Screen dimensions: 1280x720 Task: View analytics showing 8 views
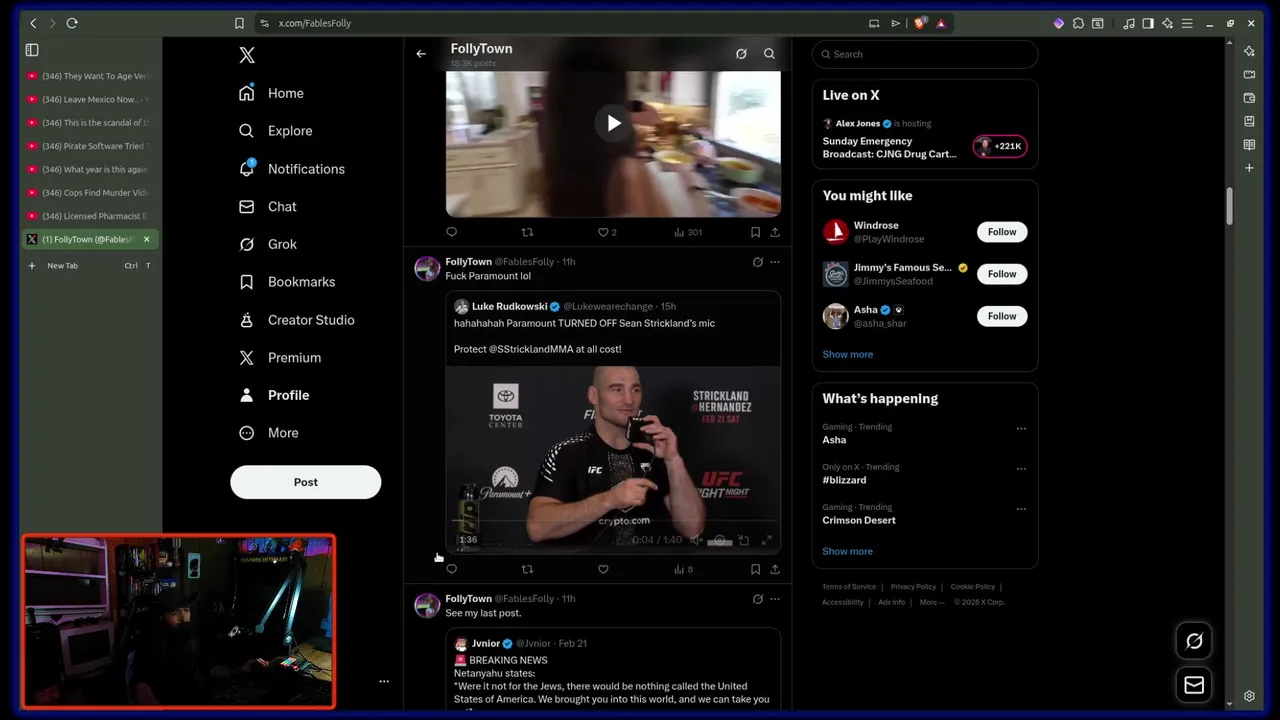684,569
